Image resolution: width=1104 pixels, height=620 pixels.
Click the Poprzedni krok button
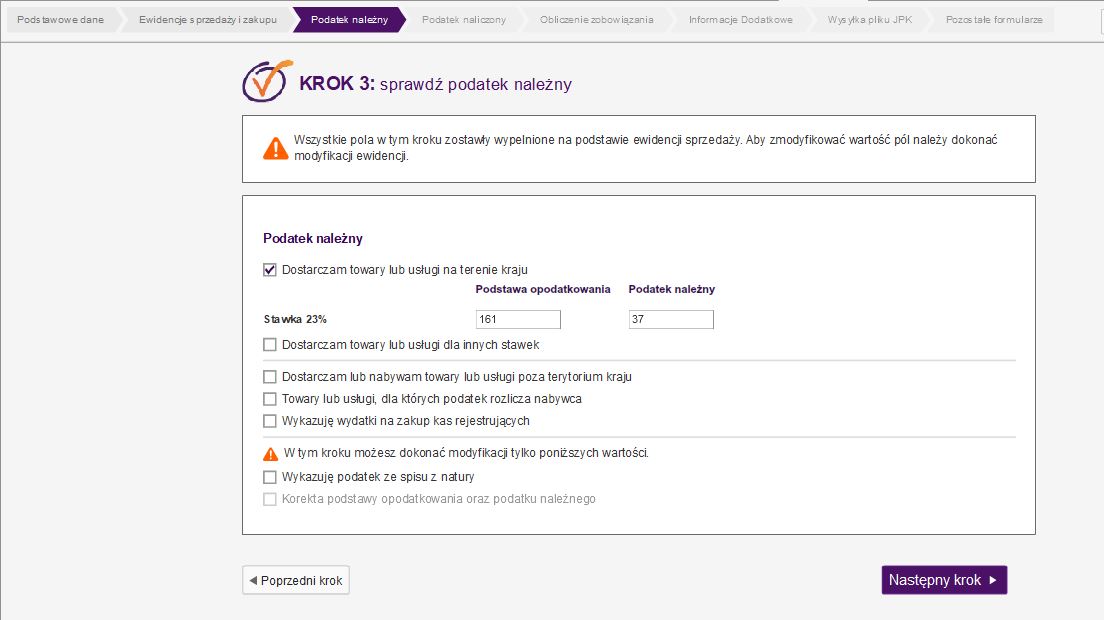(296, 580)
